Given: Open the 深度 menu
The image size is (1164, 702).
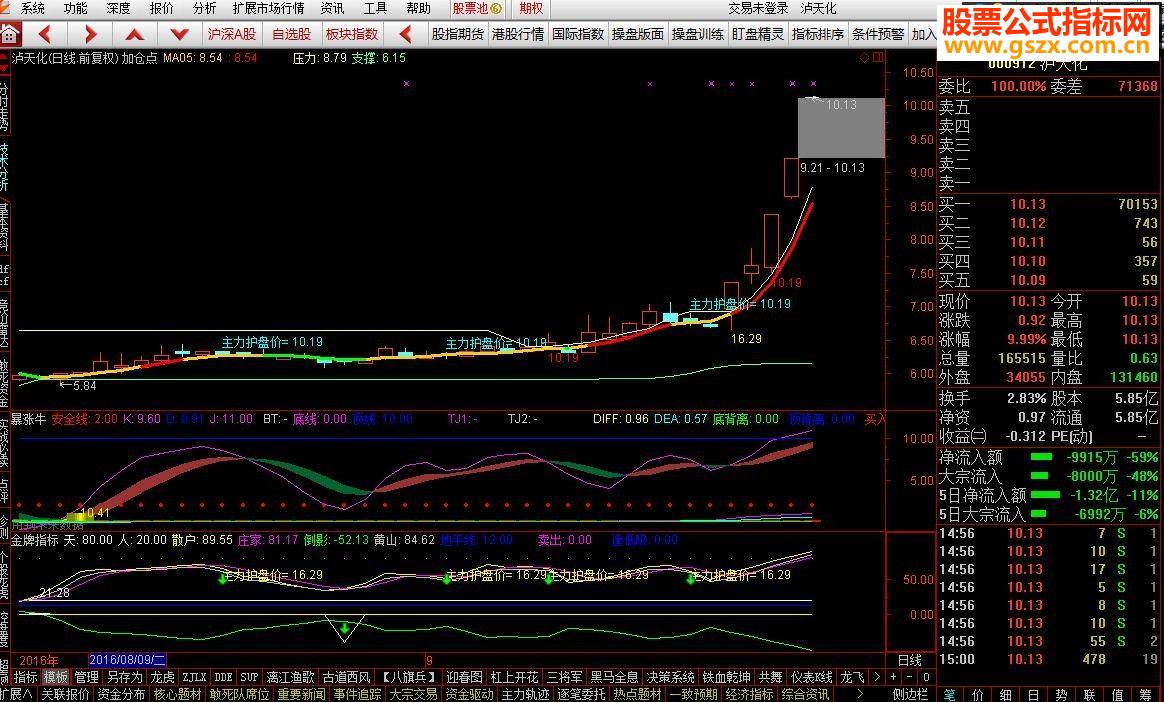Looking at the screenshot, I should pos(118,9).
